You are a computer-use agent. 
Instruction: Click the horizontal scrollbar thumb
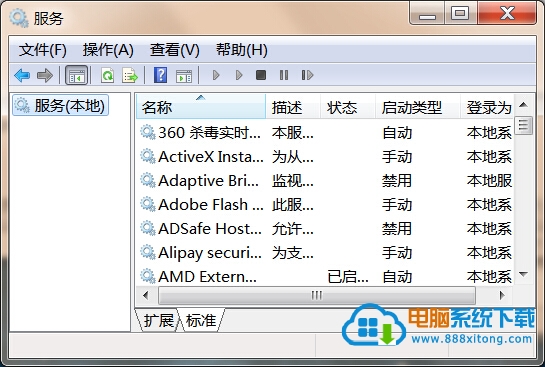click(317, 296)
